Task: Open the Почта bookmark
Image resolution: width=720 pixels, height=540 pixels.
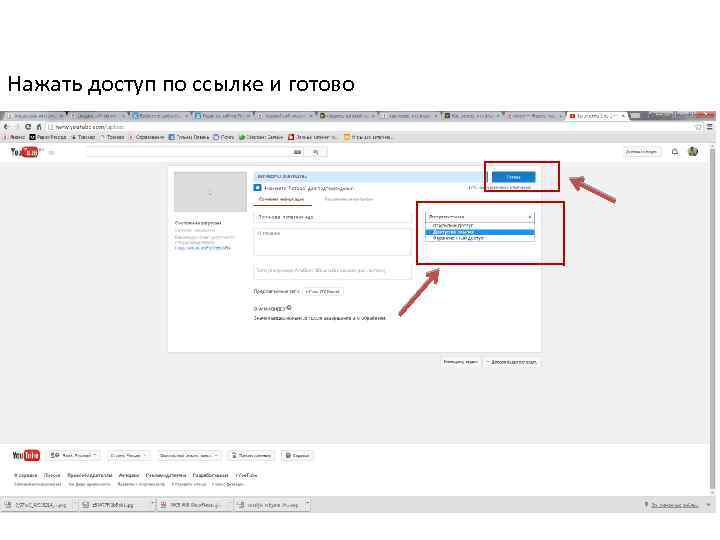Action: pos(224,137)
